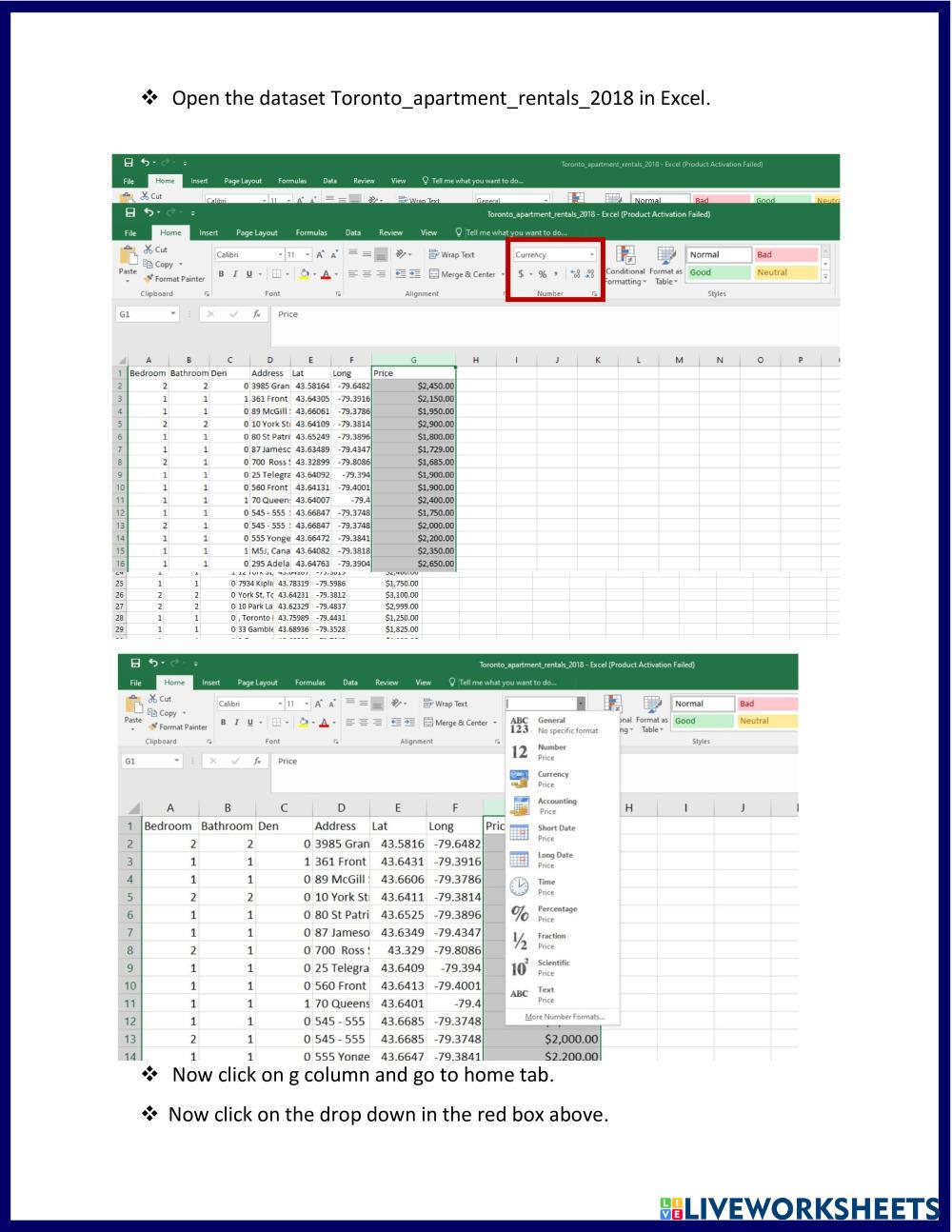Choose the Accounting format option in the list
Viewport: 952px width, 1232px height.
click(x=557, y=805)
